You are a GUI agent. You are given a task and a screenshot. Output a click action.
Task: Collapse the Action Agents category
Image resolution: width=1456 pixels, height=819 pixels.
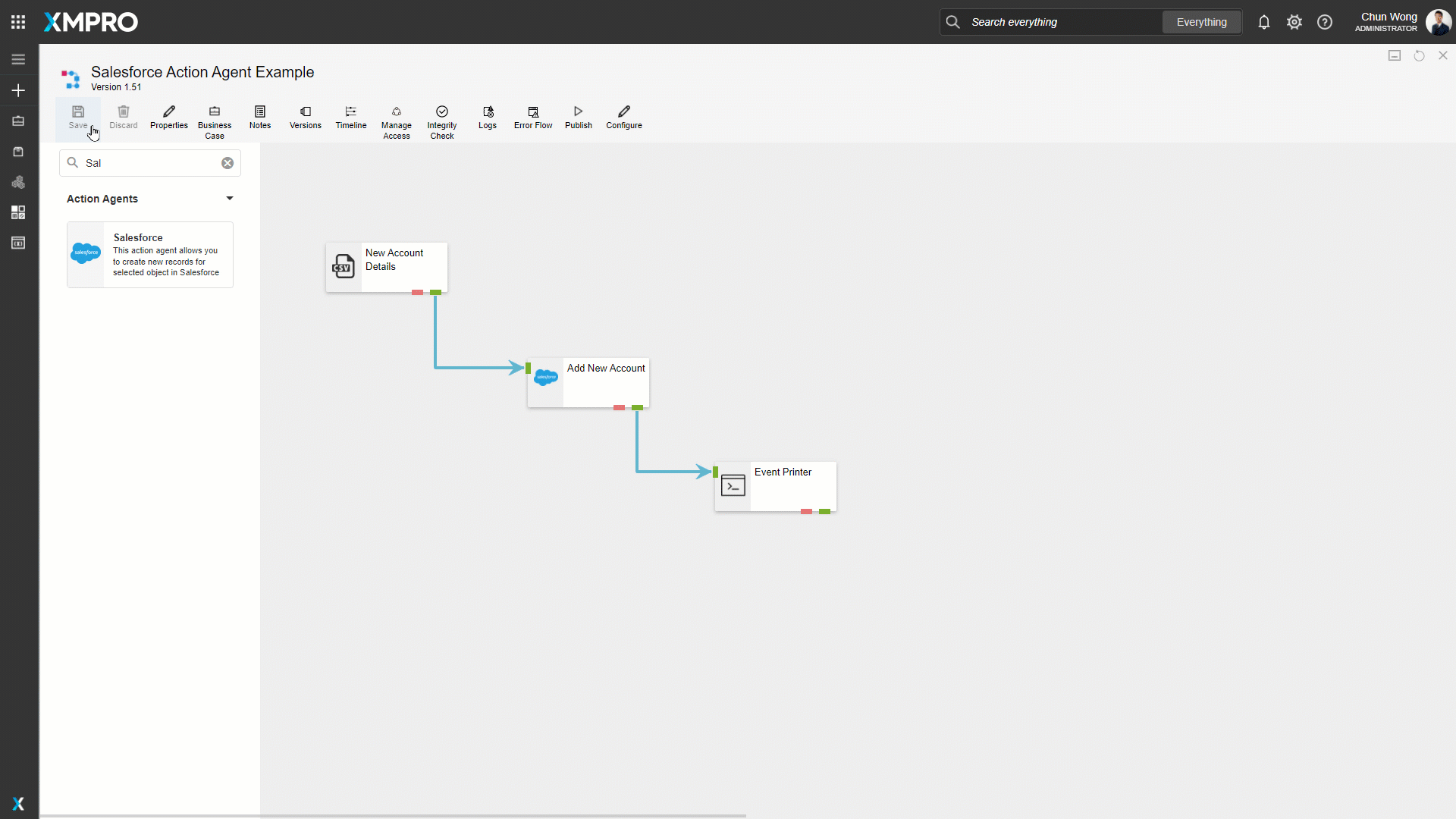click(x=230, y=199)
